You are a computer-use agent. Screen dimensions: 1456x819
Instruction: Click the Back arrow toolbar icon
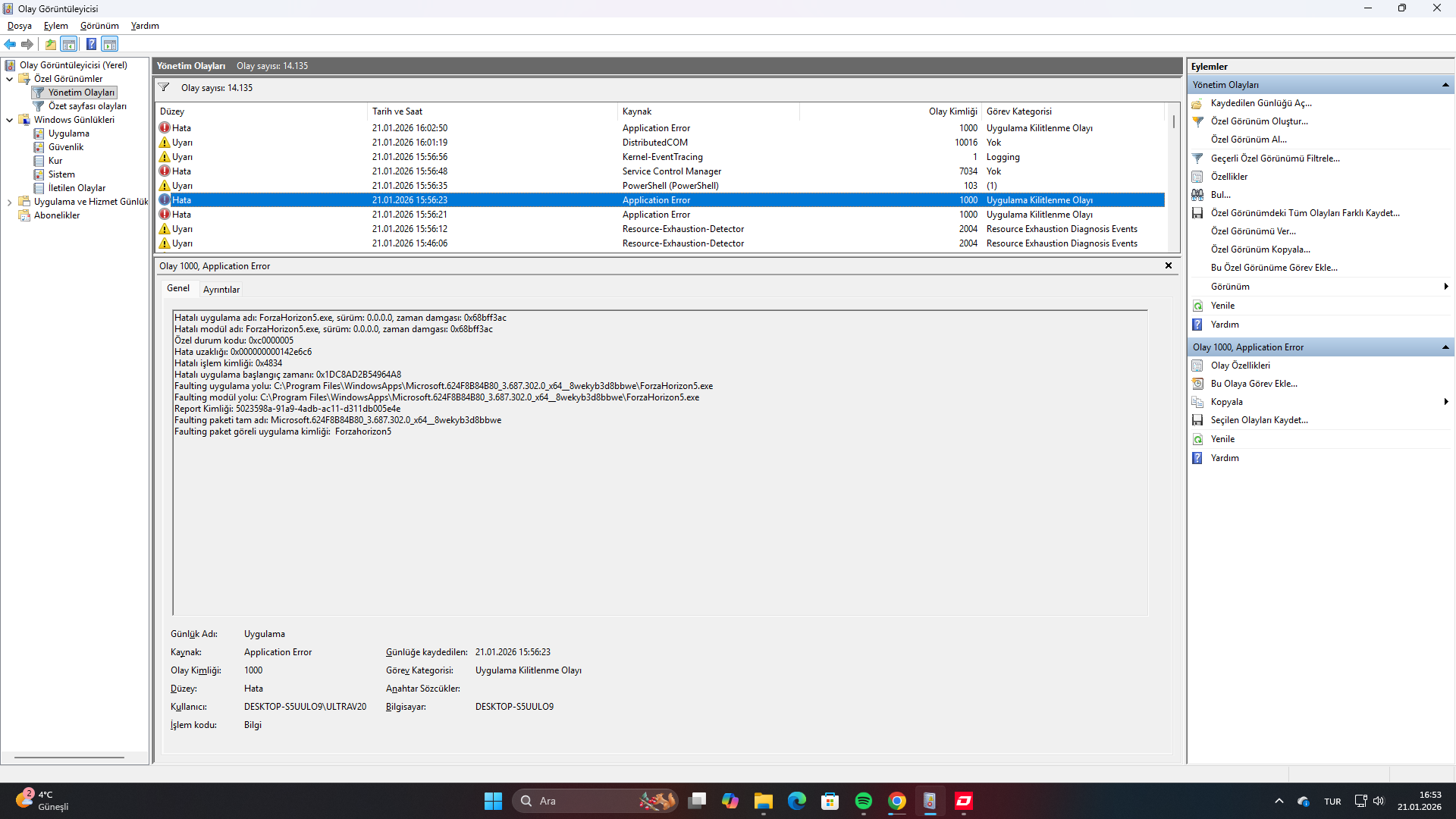10,44
